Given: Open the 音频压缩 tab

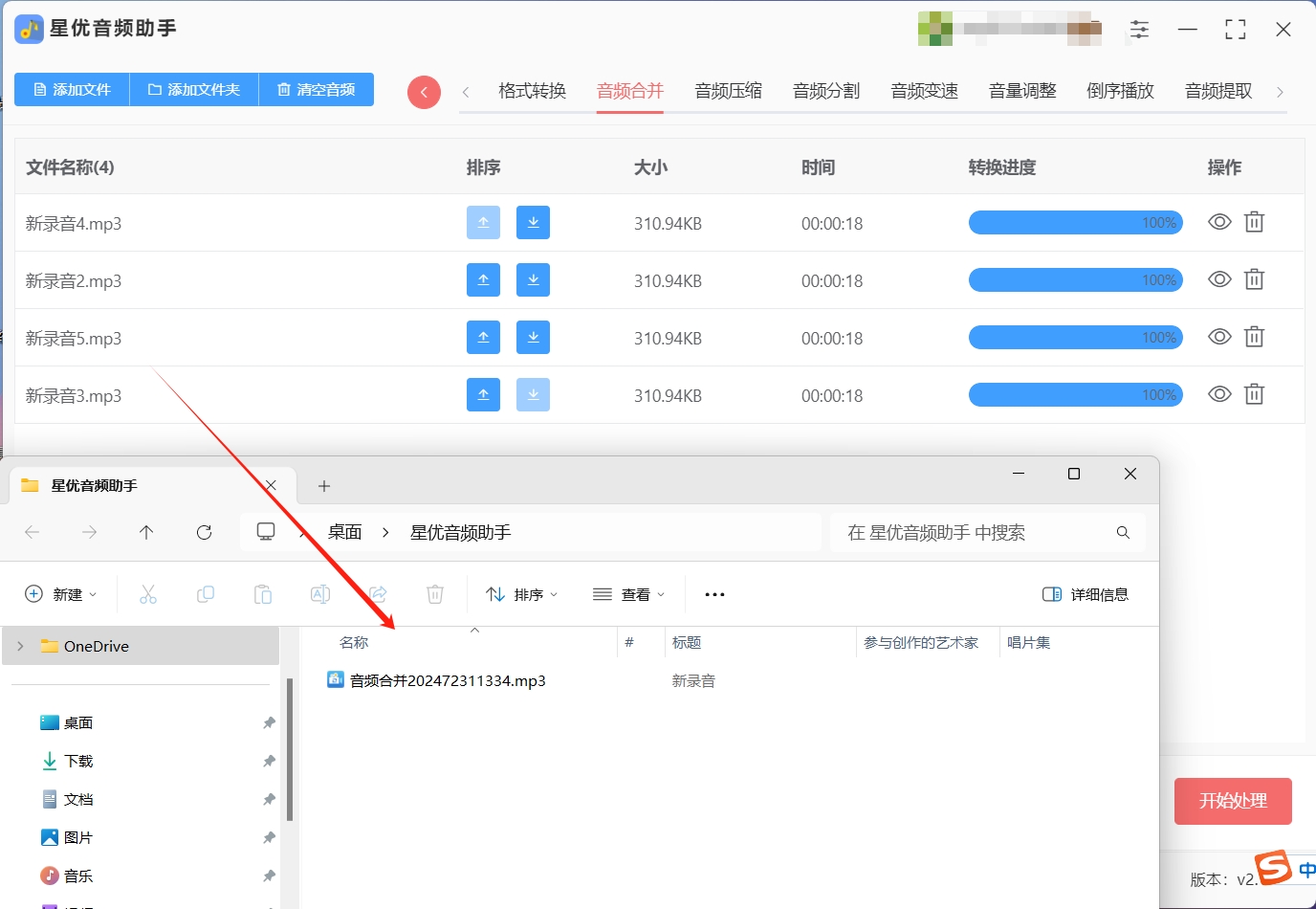Looking at the screenshot, I should pyautogui.click(x=729, y=91).
